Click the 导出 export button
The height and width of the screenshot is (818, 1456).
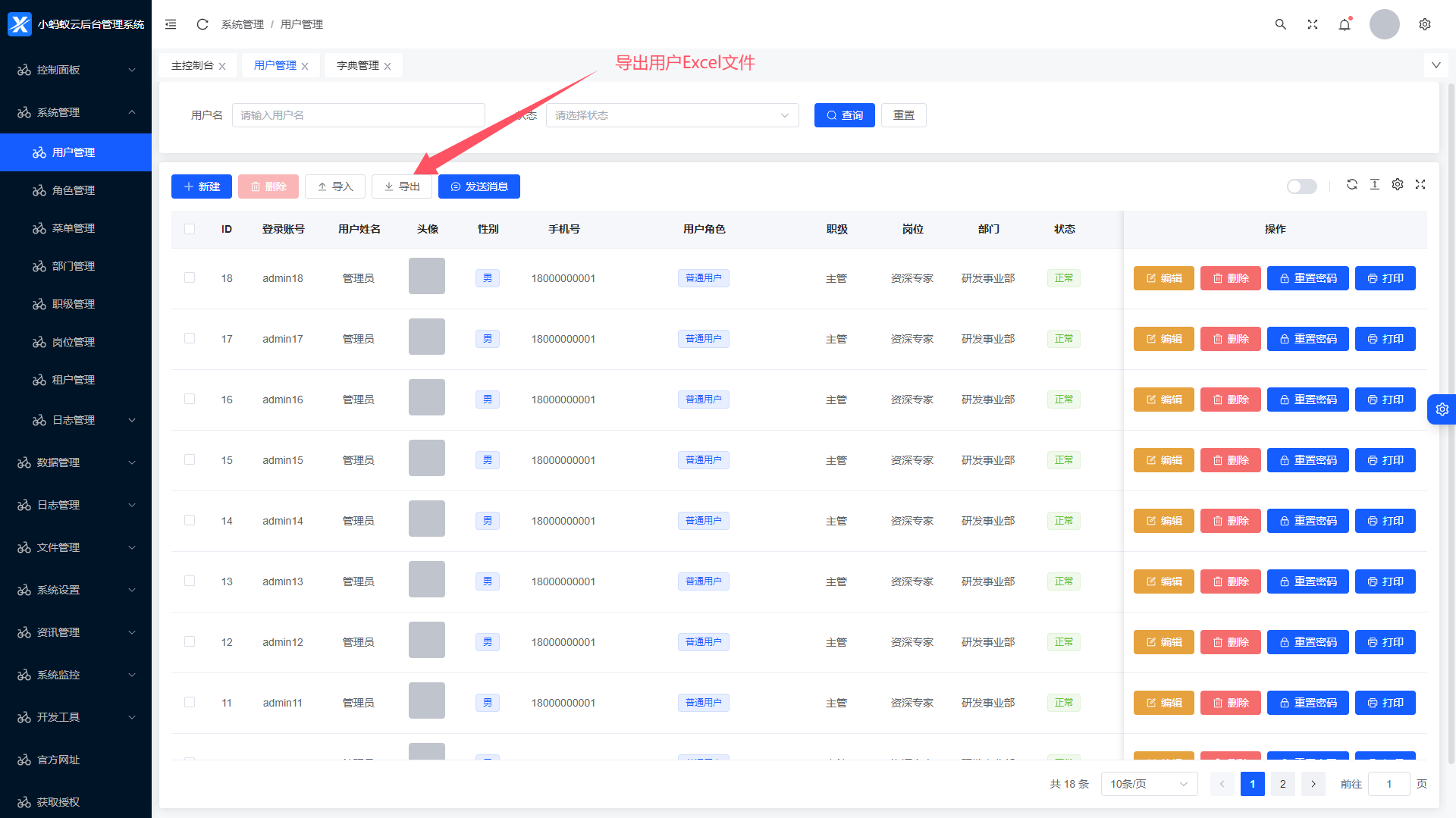(x=402, y=186)
